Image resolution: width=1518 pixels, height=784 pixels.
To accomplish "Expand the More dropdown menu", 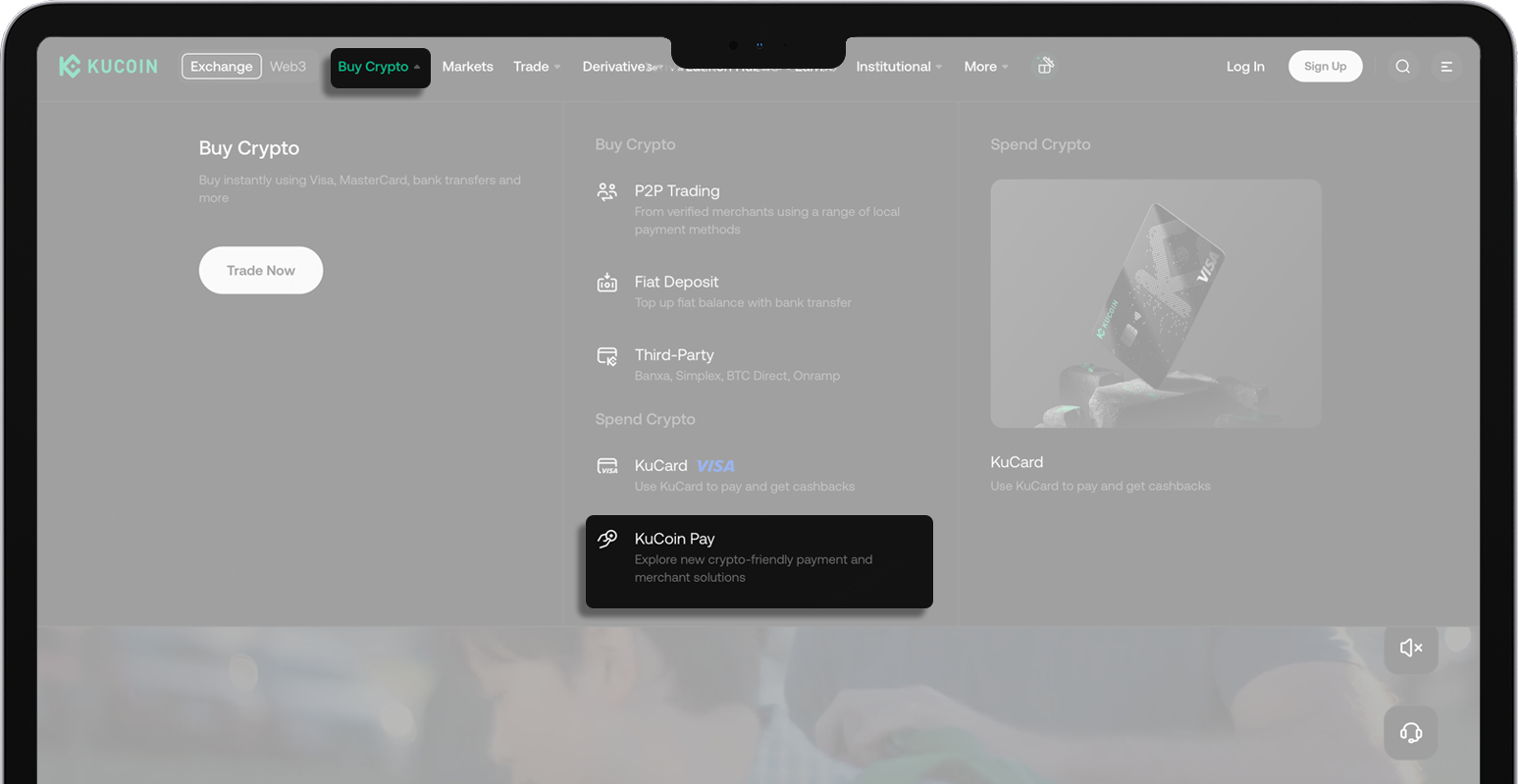I will point(985,67).
